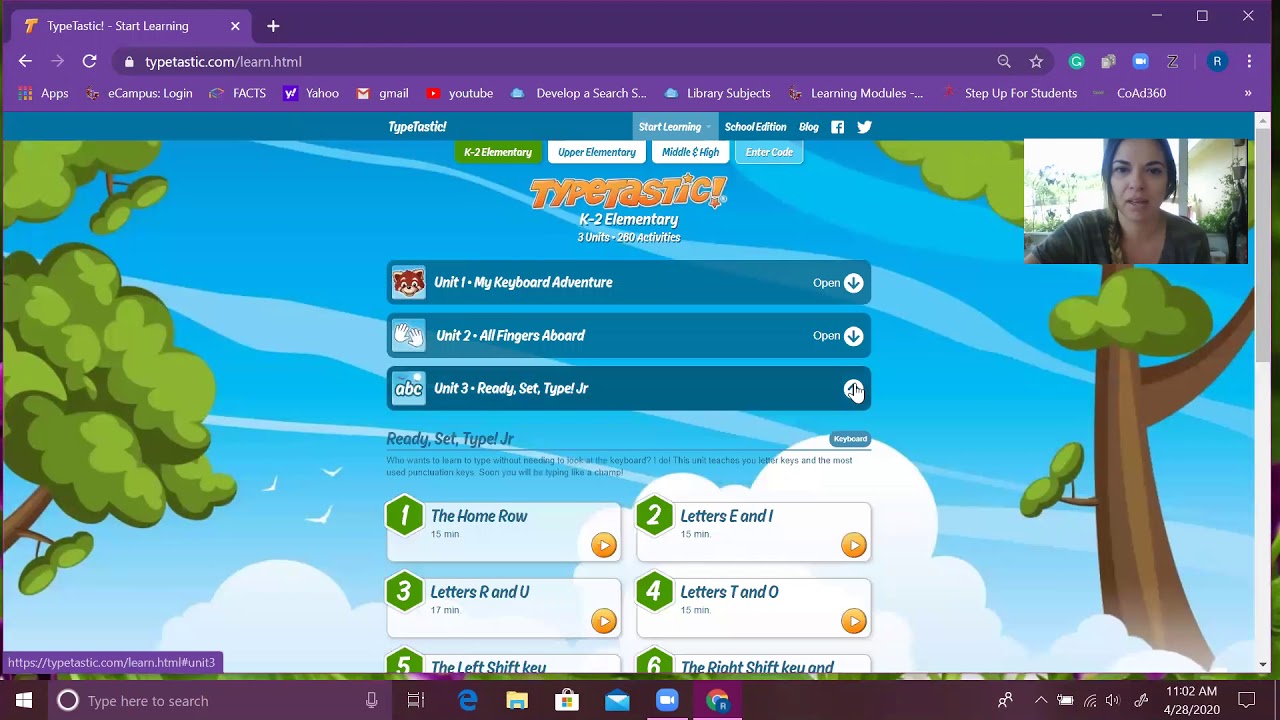The height and width of the screenshot is (720, 1280).
Task: Open Task View on taskbar
Action: 416,700
